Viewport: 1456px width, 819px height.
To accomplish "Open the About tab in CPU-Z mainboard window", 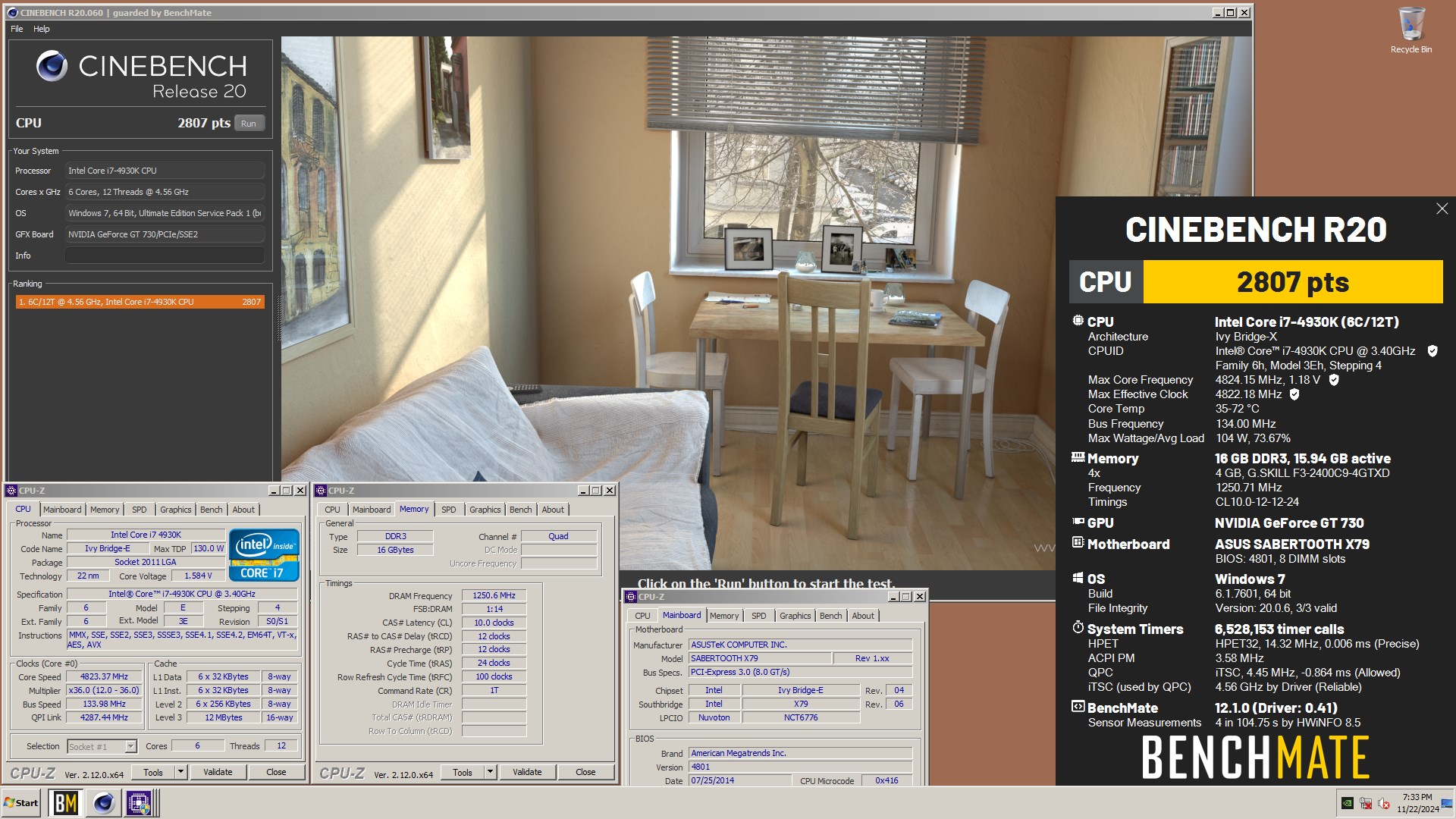I will pos(863,616).
